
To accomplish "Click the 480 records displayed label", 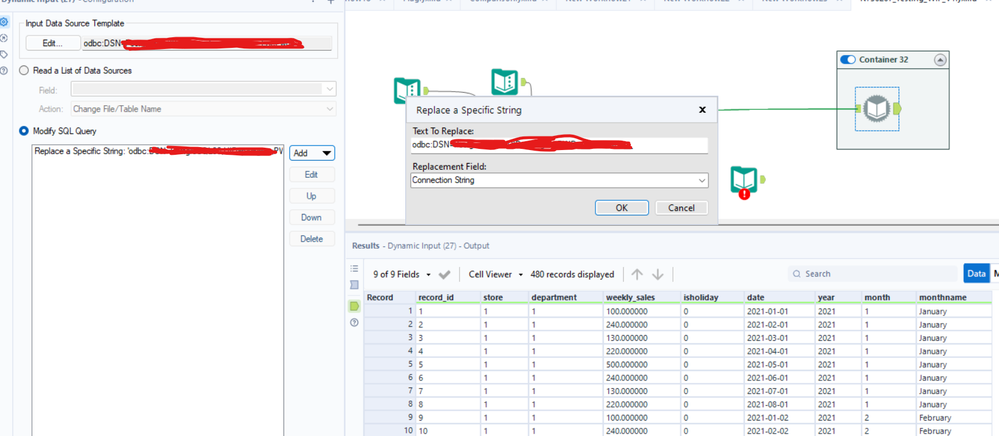I will (572, 274).
